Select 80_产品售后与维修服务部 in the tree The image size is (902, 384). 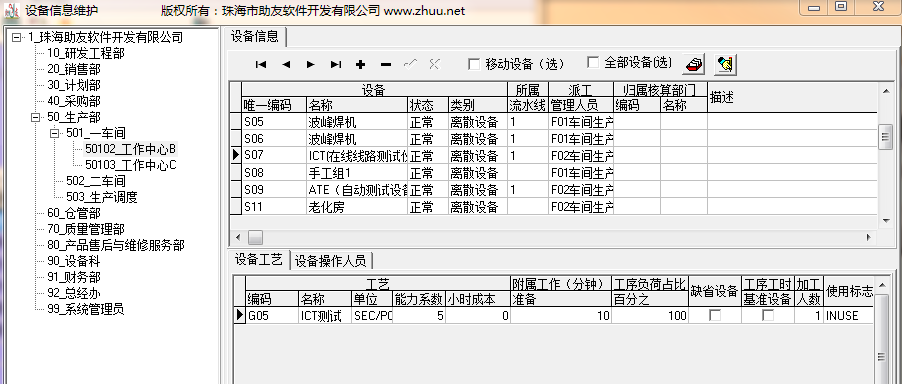tap(116, 245)
